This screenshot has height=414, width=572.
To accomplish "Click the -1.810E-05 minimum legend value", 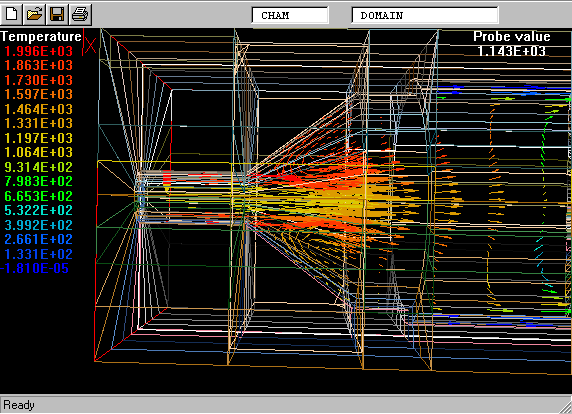I will tap(35, 268).
